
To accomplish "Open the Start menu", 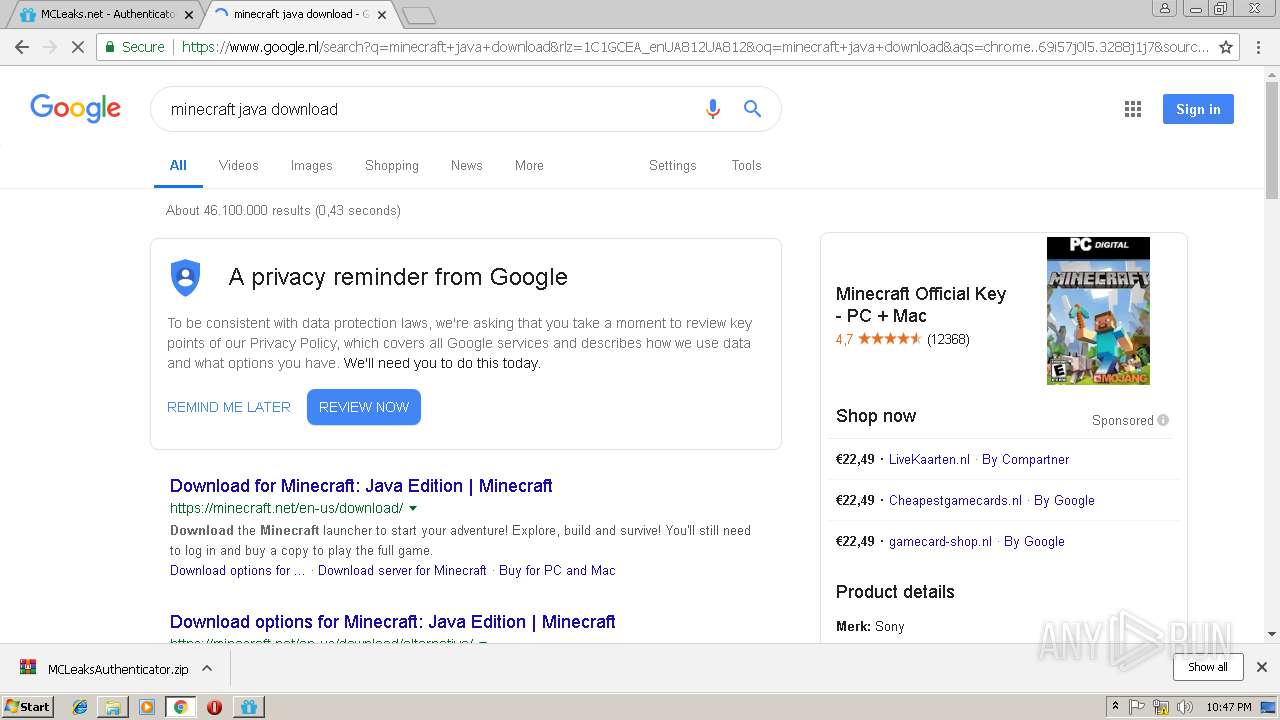I will point(28,707).
